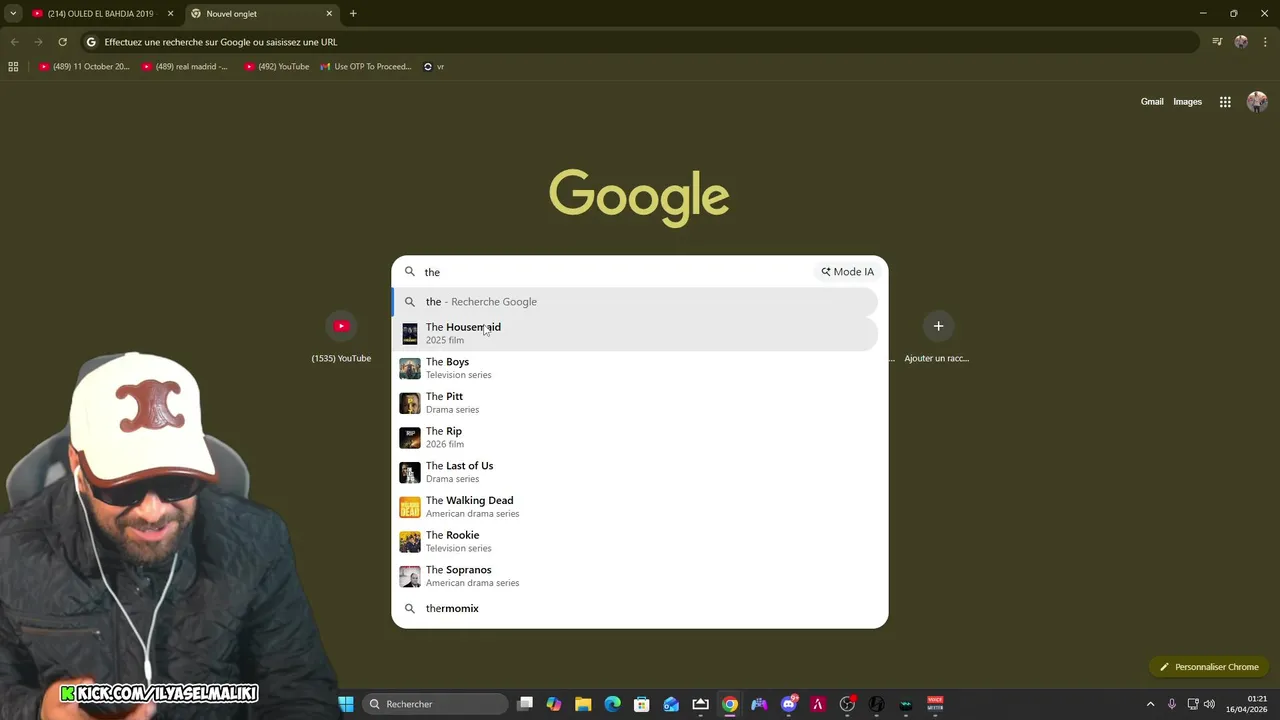Screen dimensions: 1280x720
Task: Click the browser back arrow
Action: tap(14, 42)
